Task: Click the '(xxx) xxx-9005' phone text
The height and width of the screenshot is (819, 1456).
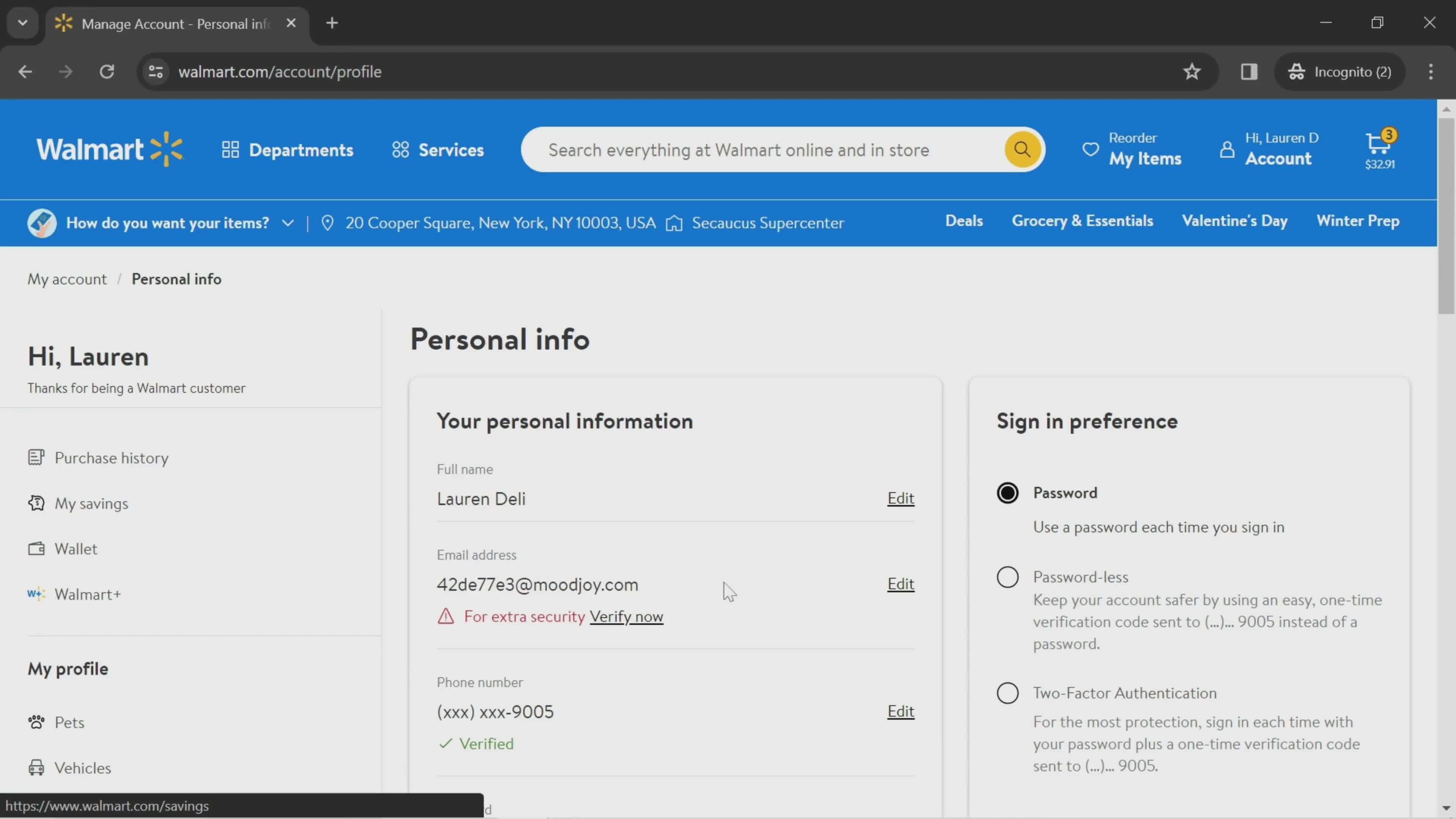Action: pos(495,712)
